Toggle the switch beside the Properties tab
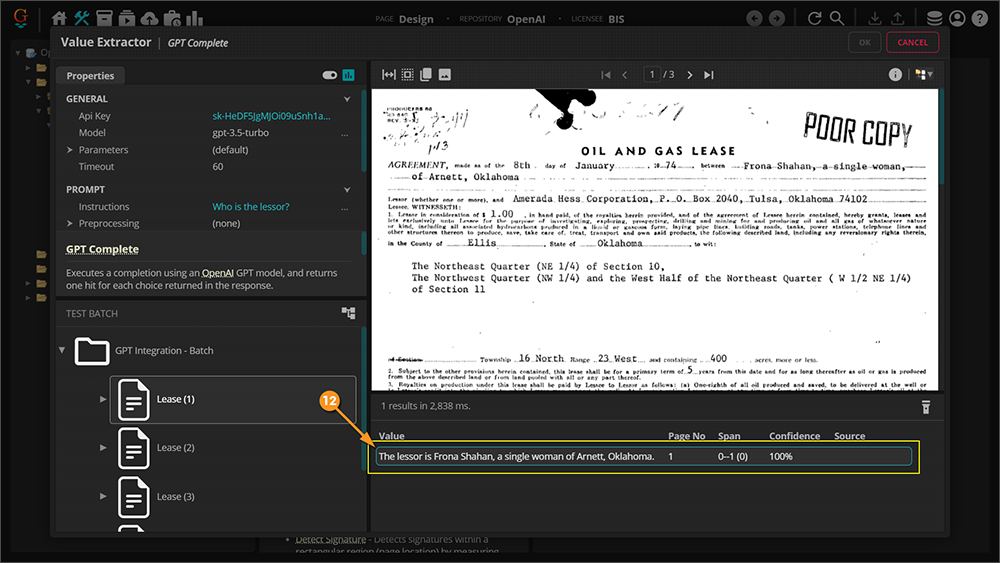The image size is (1000, 563). point(330,75)
